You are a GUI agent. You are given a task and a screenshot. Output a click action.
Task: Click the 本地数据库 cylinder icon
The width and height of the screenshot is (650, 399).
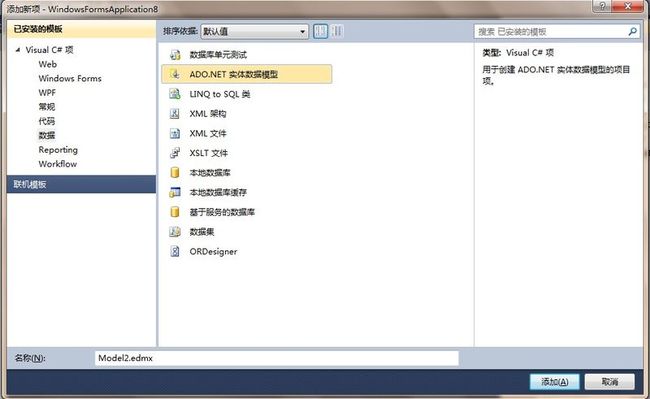(x=175, y=172)
